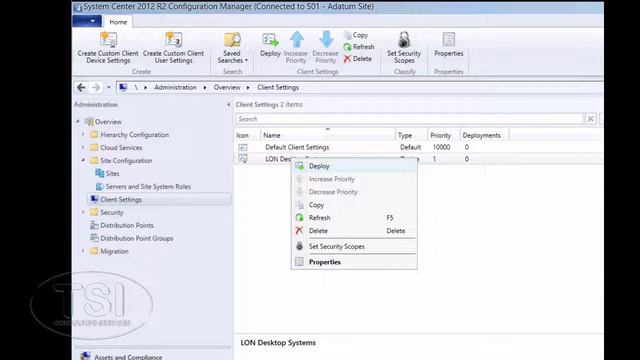Click priority value 10000 cell
Image resolution: width=640 pixels, height=360 pixels.
click(441, 147)
